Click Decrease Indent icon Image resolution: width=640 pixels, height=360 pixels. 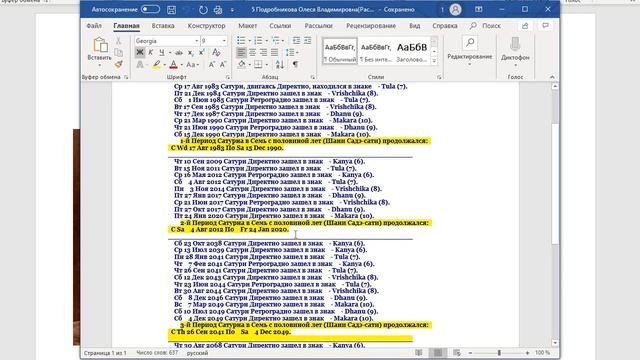296,40
